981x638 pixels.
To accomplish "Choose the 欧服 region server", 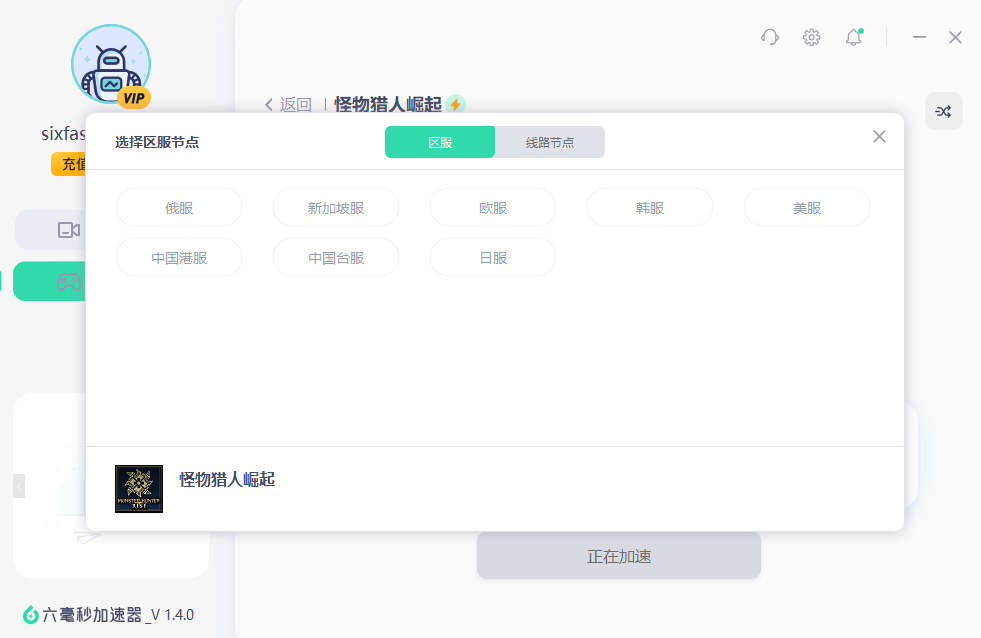I will pos(493,208).
